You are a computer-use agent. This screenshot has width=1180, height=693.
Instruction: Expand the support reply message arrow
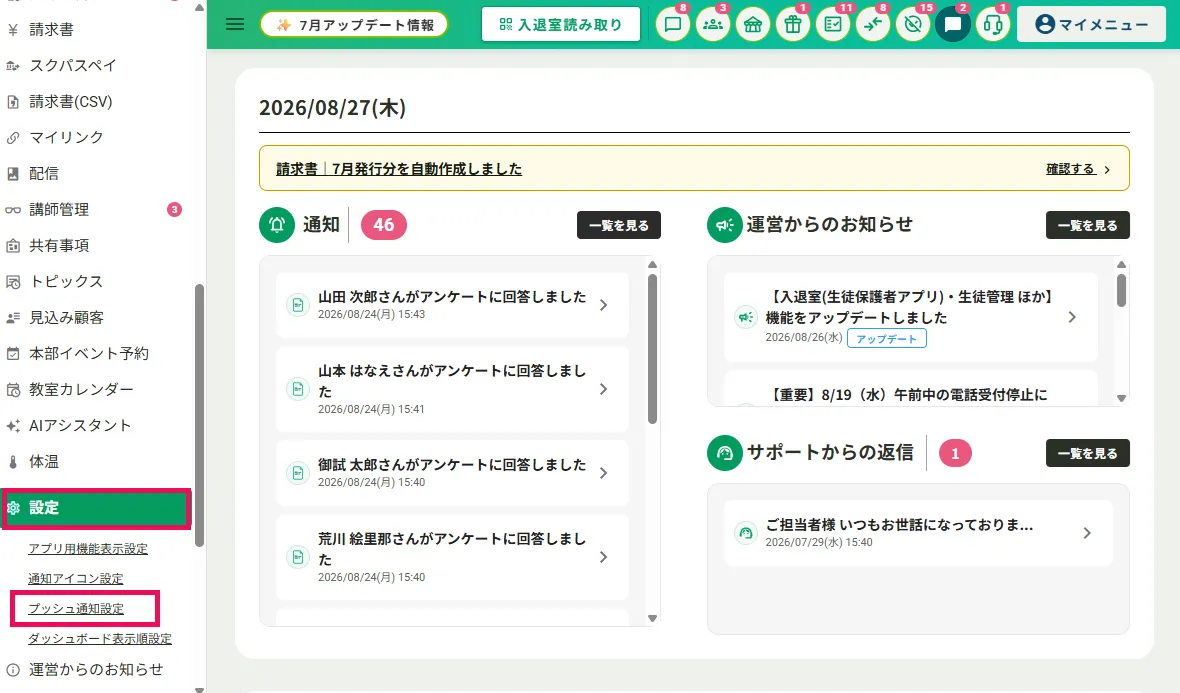coord(1087,533)
